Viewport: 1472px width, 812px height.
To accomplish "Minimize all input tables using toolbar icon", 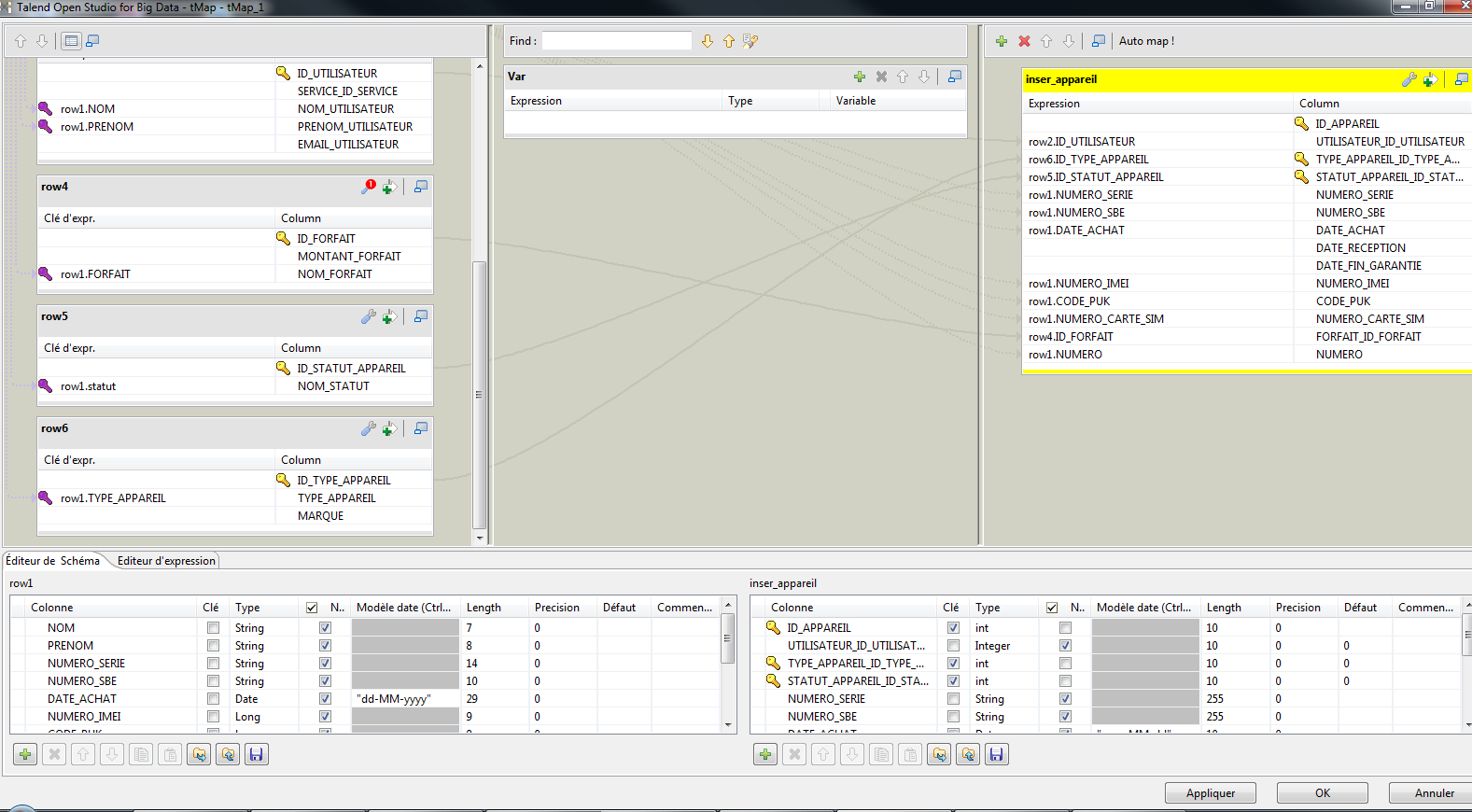I will (92, 41).
